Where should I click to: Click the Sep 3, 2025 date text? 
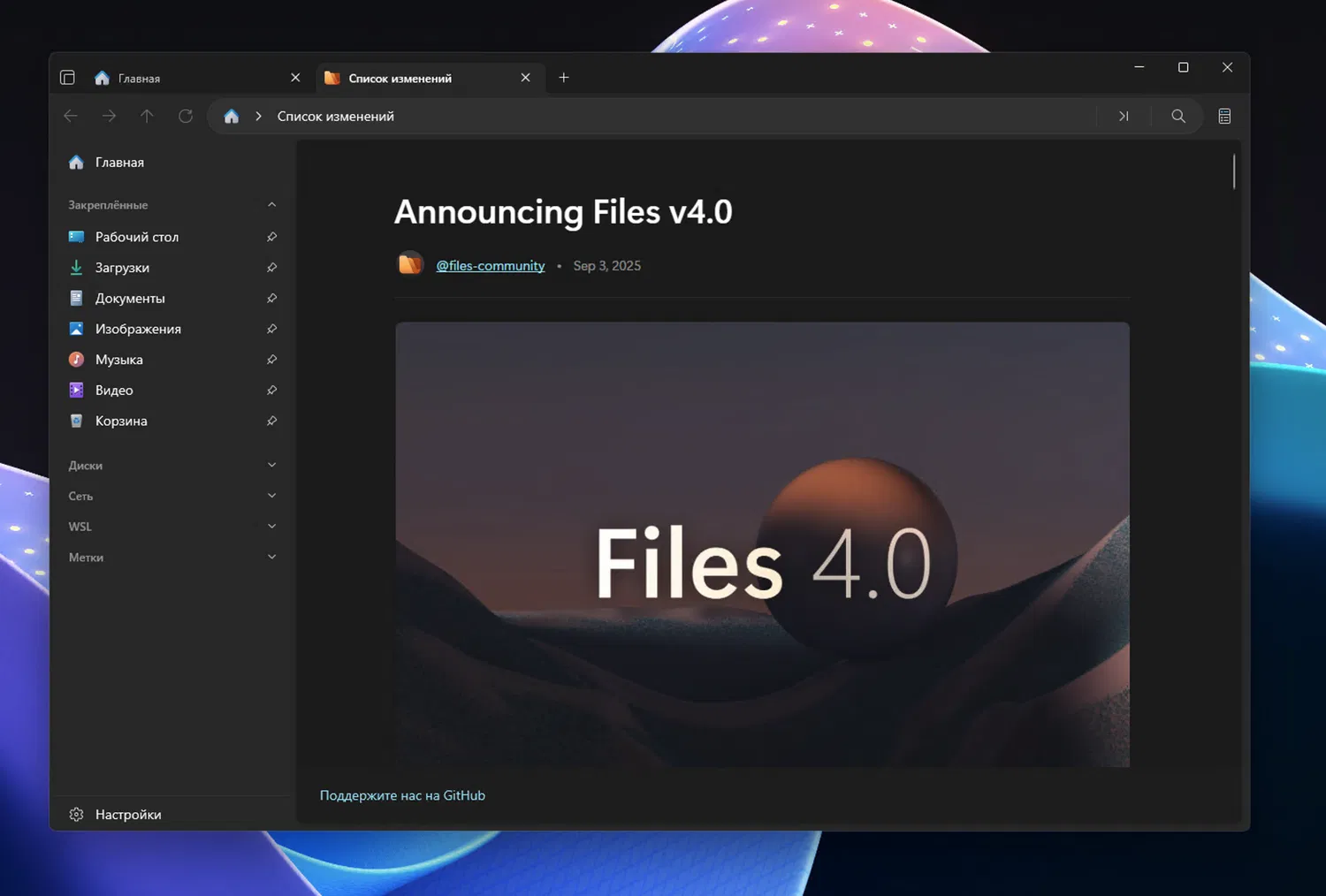click(x=607, y=265)
